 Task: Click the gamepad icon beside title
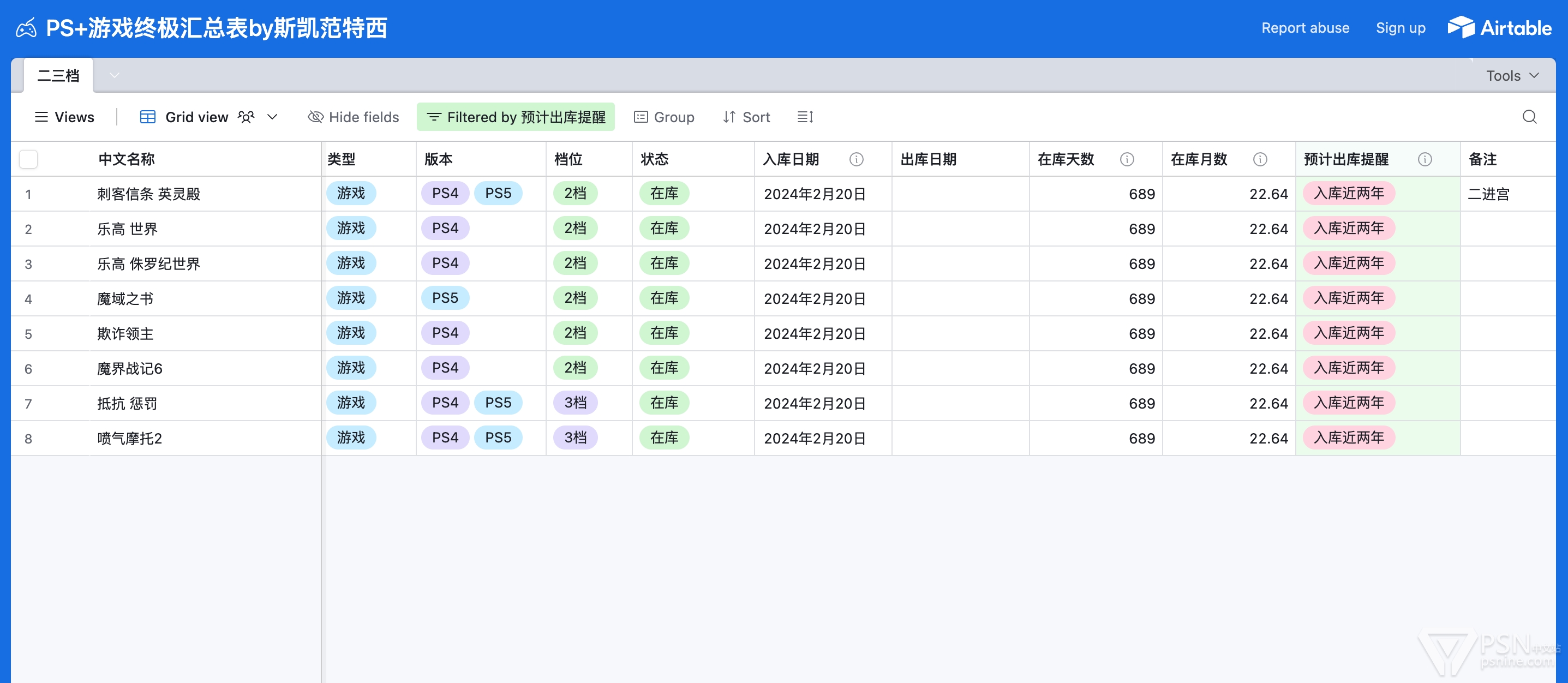pos(26,28)
